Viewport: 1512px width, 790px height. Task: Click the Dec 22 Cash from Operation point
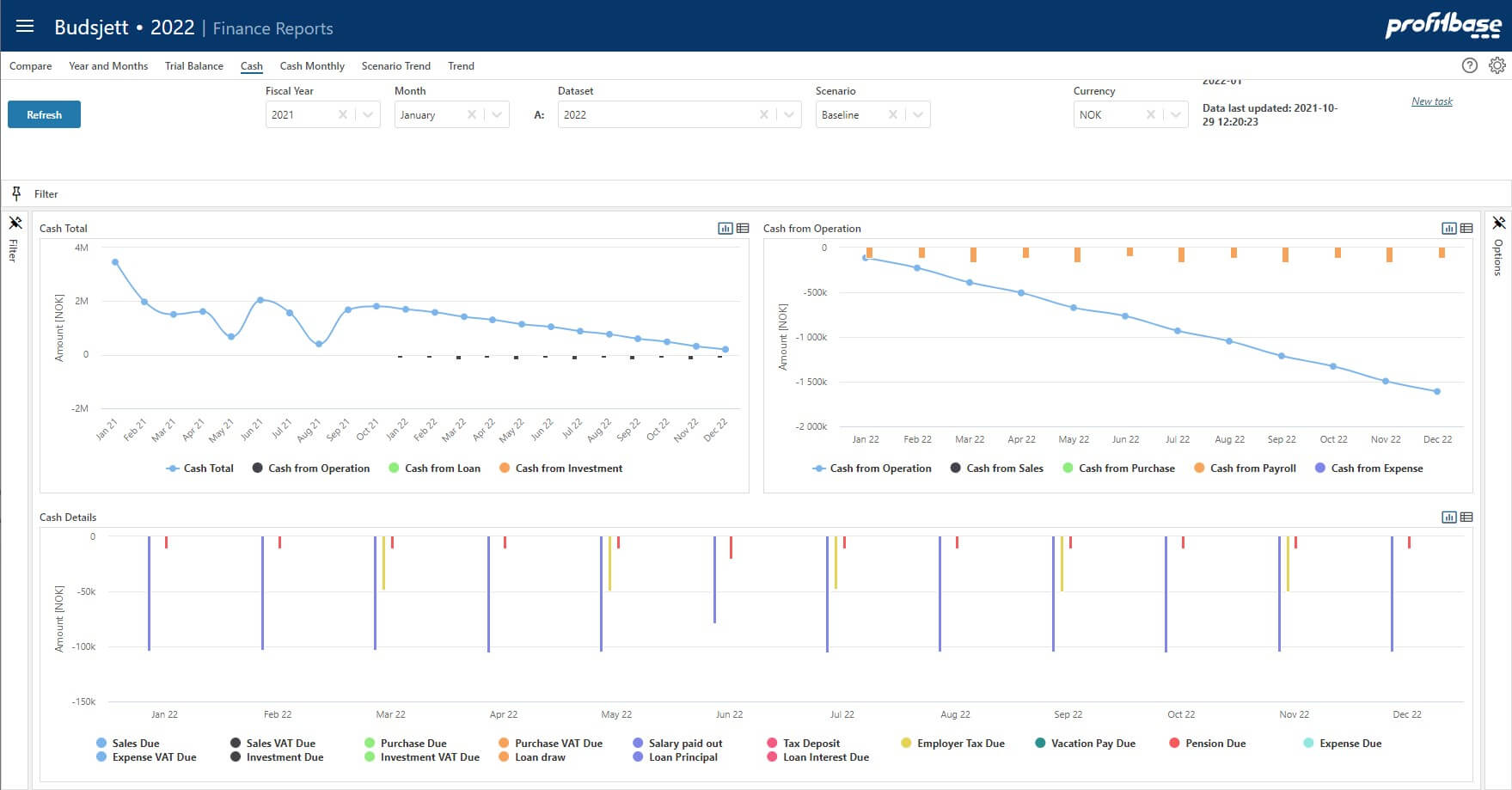[1437, 392]
